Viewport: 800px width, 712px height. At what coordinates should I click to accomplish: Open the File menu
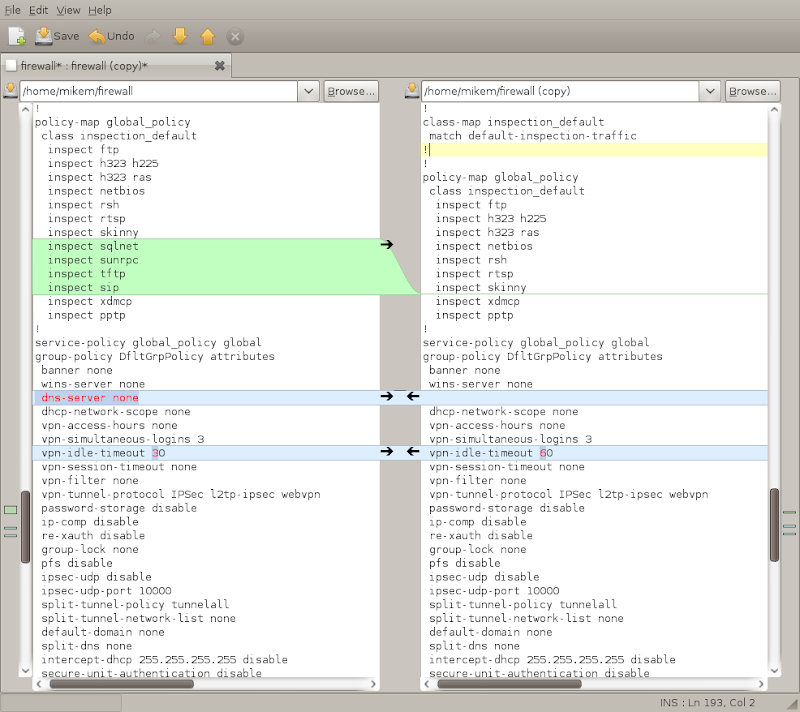click(x=13, y=9)
